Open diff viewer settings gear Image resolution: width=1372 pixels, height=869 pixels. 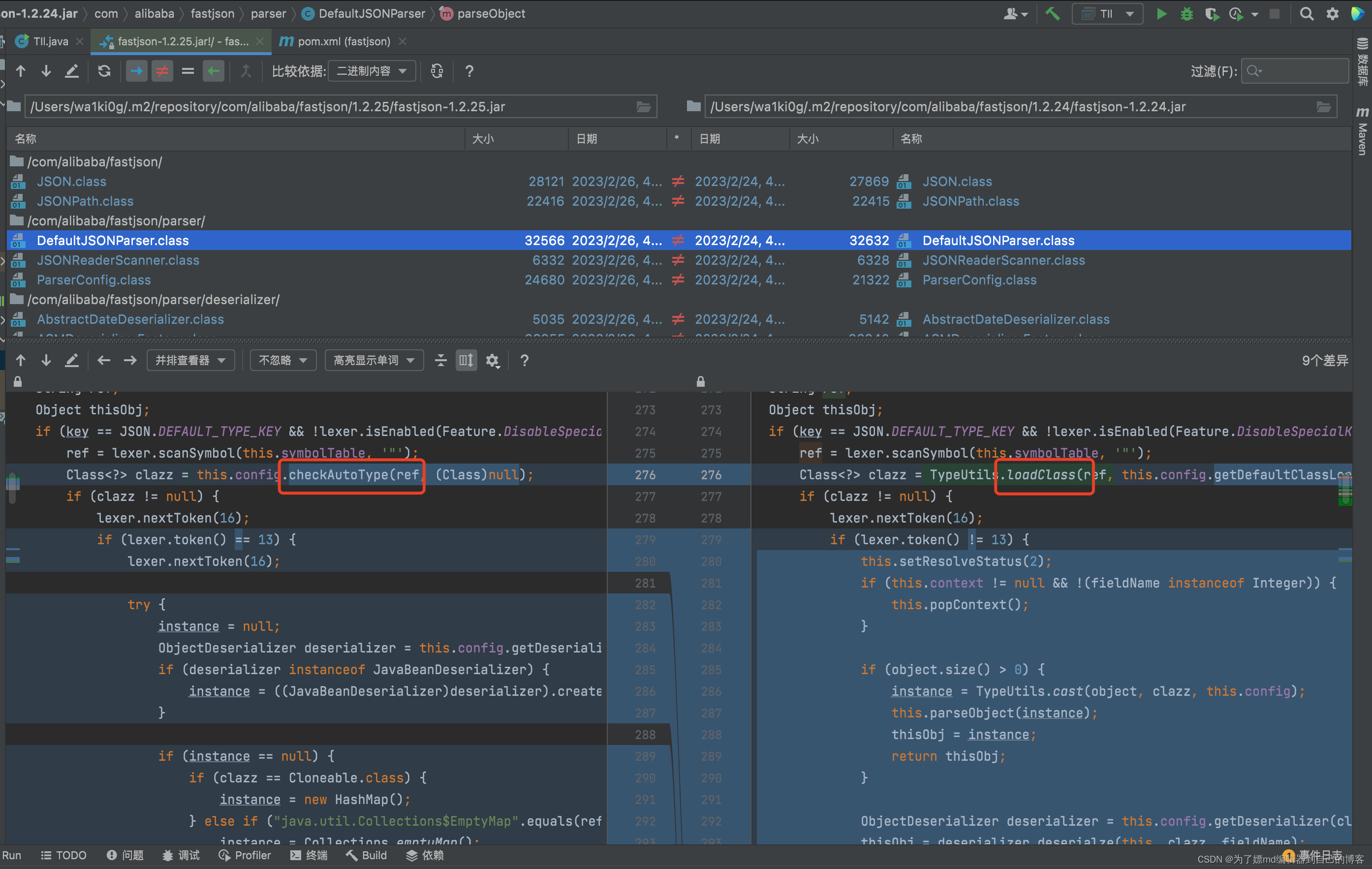[492, 360]
